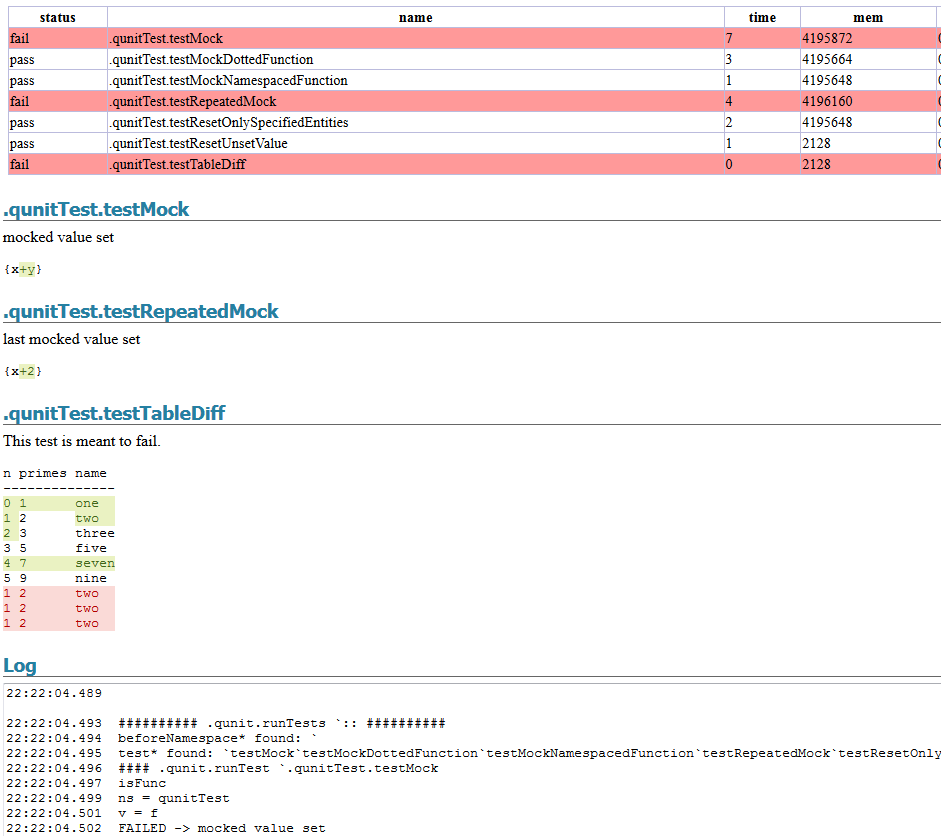Image resolution: width=941 pixels, height=836 pixels.
Task: Click log line '.qunit.runTests `::' header
Action: [282, 724]
